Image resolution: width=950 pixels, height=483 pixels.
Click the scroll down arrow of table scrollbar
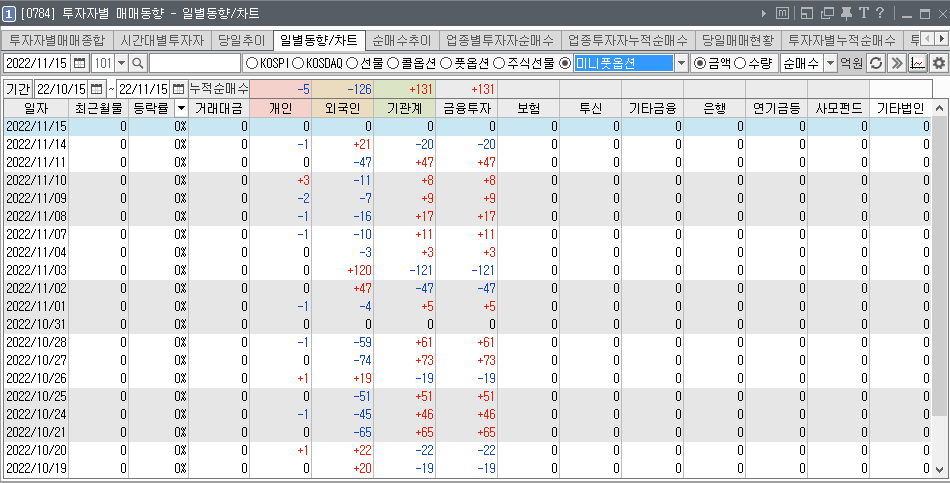click(x=939, y=470)
